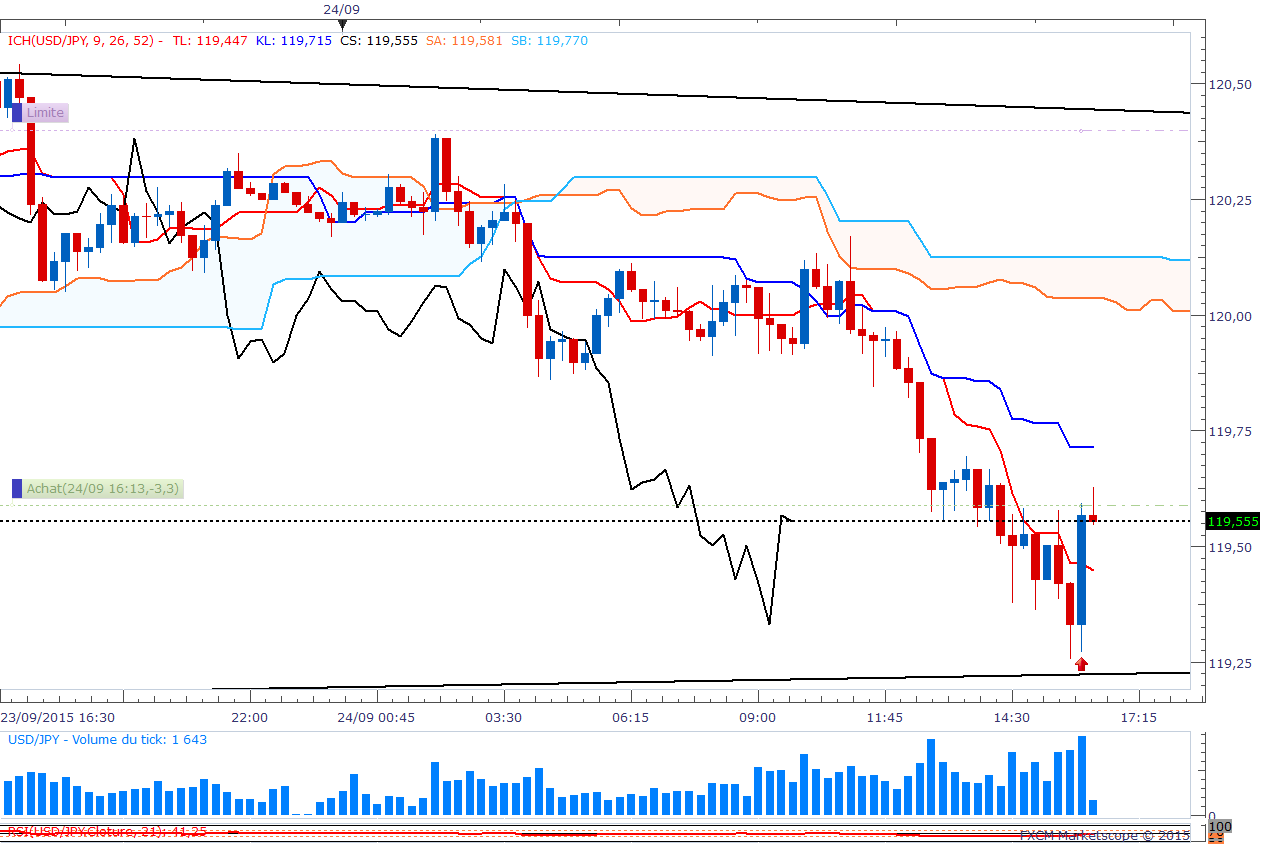Click the RSI(USD/JPY) indicator label

pyautogui.click(x=107, y=831)
